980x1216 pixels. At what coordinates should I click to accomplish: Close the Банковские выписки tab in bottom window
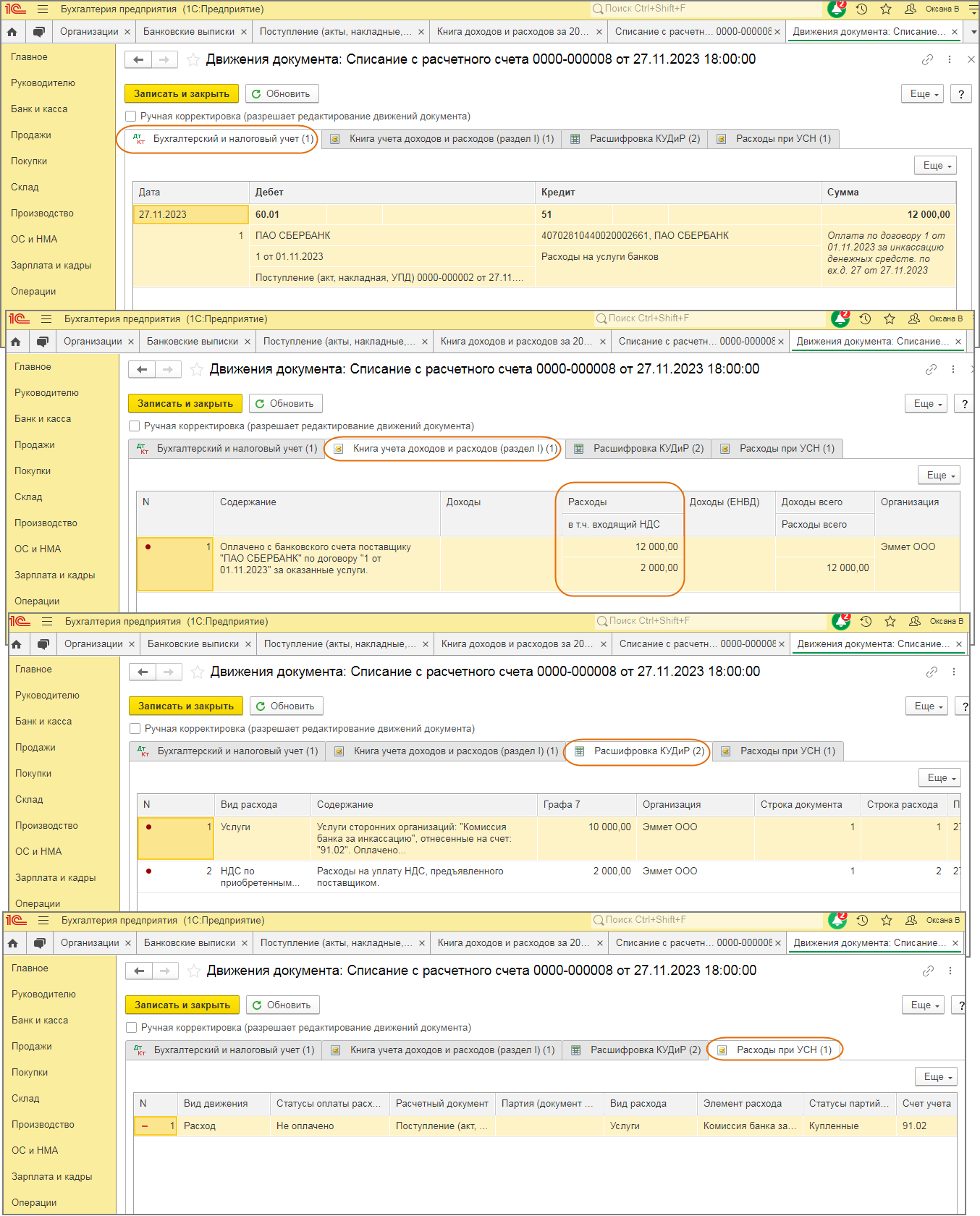pyautogui.click(x=245, y=943)
